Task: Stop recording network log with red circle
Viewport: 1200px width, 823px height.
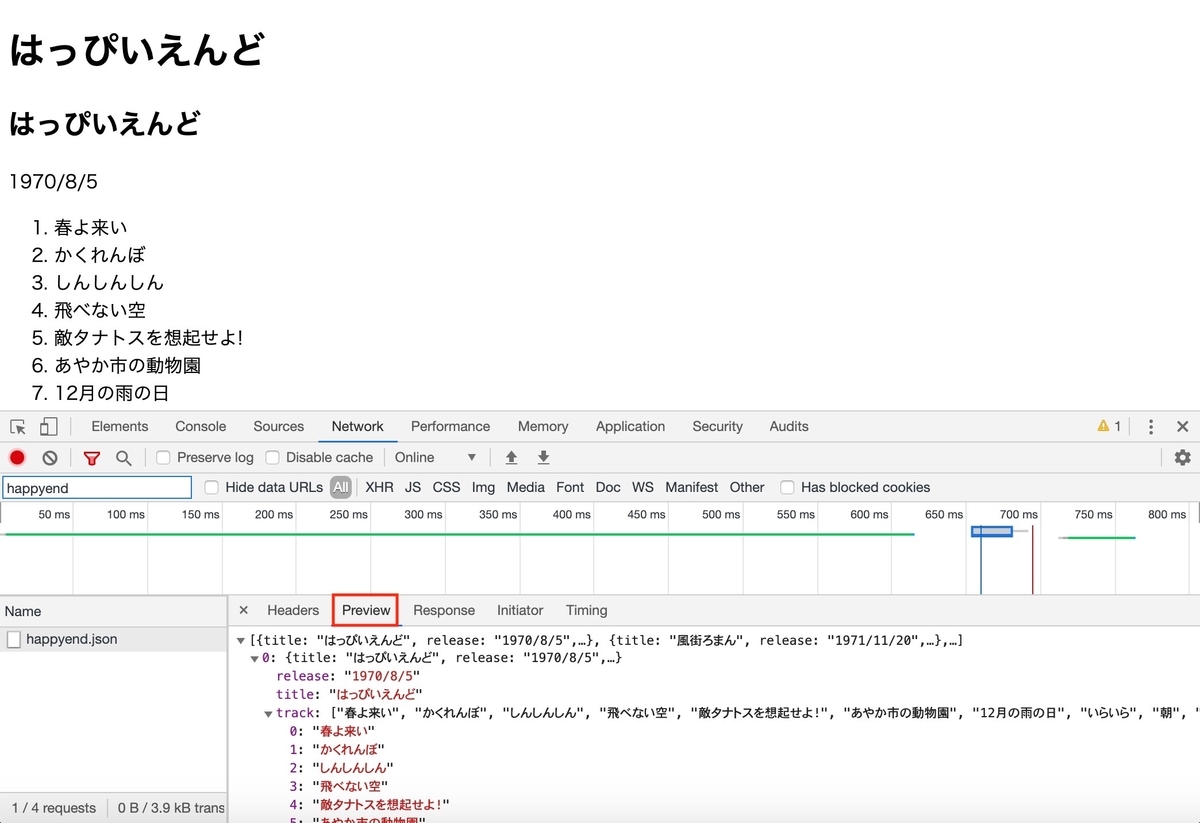Action: coord(17,458)
